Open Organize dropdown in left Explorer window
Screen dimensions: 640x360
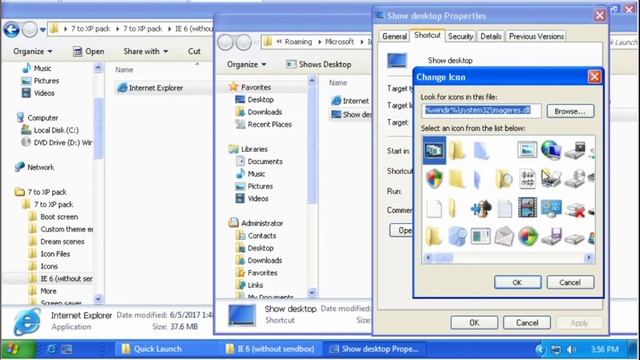click(33, 51)
